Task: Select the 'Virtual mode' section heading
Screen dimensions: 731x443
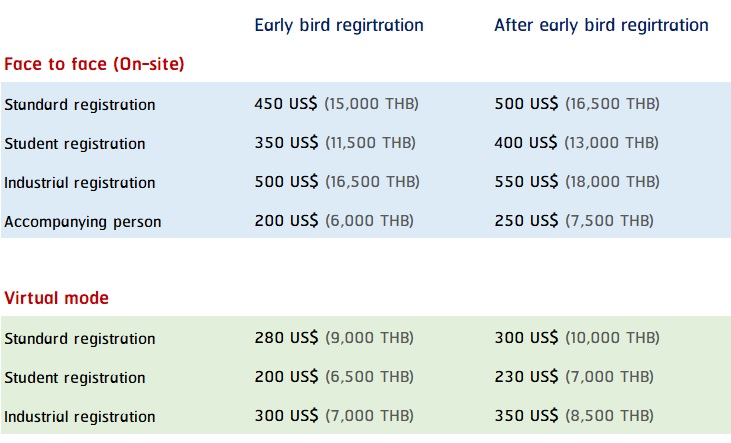Action: (x=56, y=298)
